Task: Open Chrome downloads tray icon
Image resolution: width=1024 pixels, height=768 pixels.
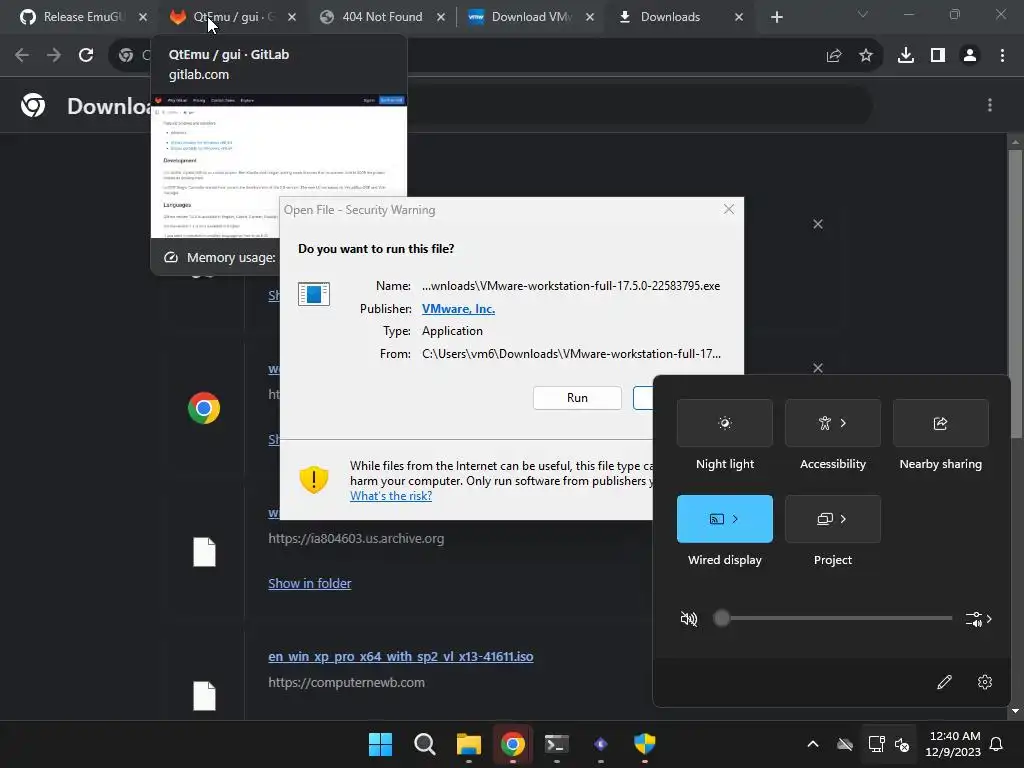Action: [906, 56]
